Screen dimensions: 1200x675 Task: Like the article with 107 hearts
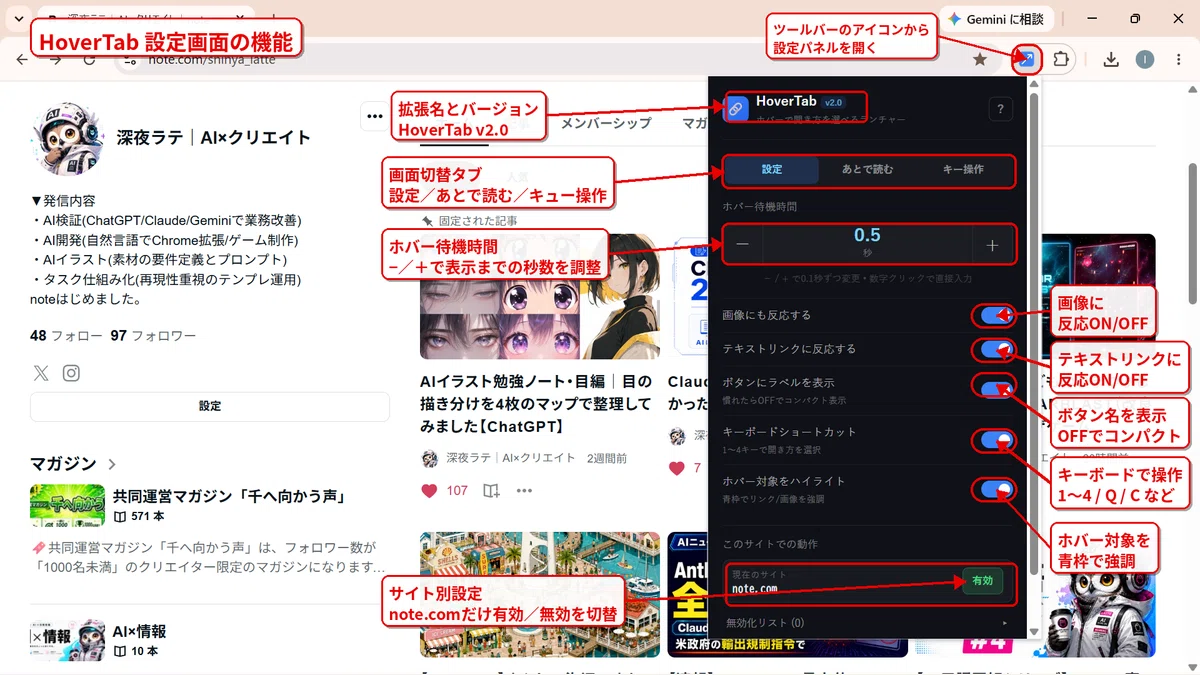[429, 491]
